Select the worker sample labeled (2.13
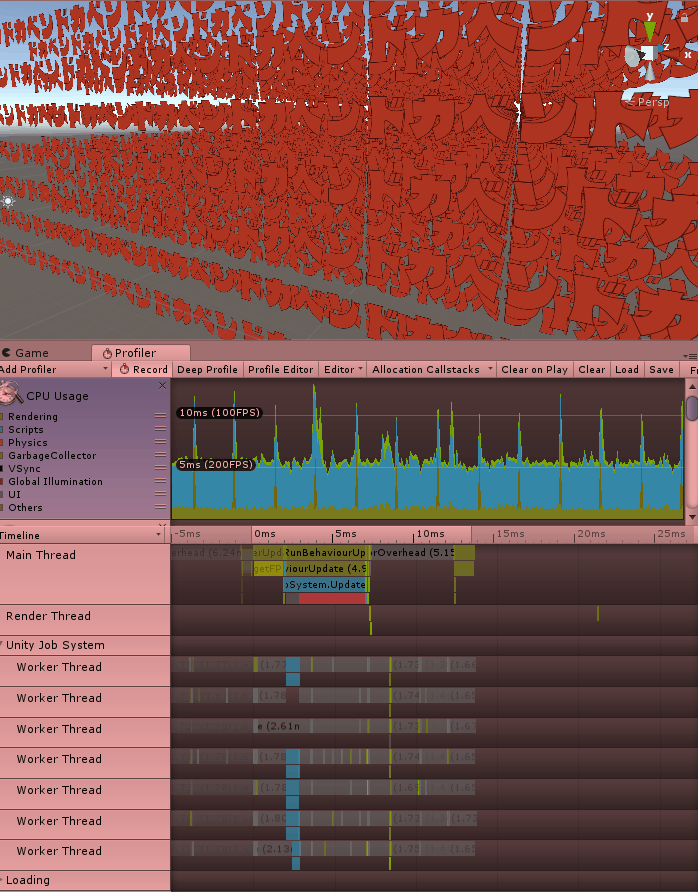 277,849
